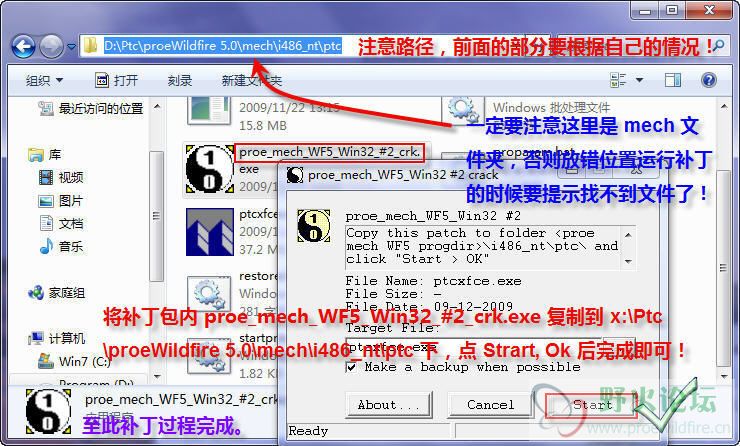This screenshot has height=446, width=740.
Task: Select 库 in navigation pane
Action: 55,155
